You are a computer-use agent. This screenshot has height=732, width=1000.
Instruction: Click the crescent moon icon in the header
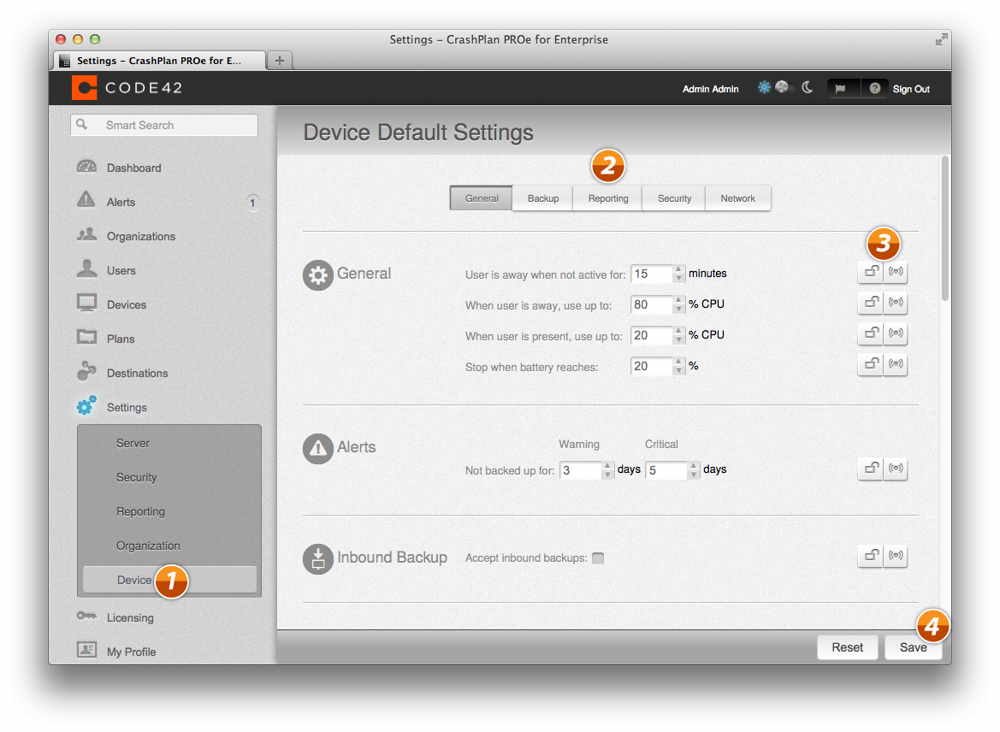tap(807, 88)
